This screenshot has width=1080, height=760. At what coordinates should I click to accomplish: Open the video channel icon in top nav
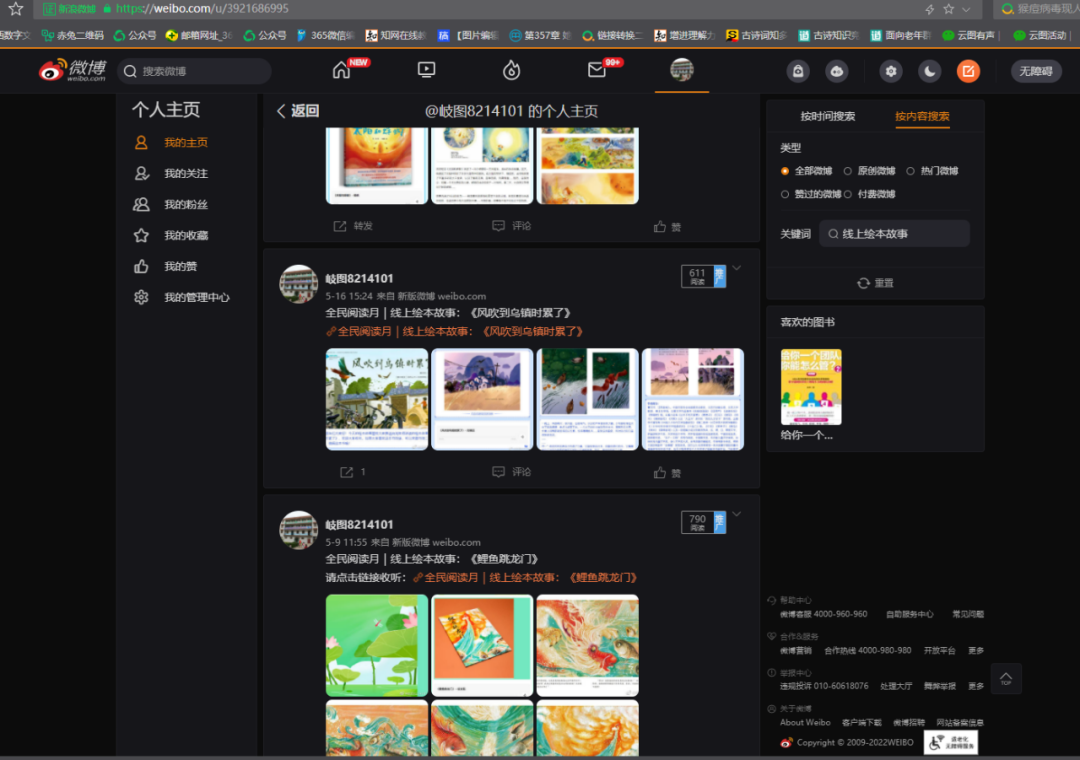coord(426,70)
